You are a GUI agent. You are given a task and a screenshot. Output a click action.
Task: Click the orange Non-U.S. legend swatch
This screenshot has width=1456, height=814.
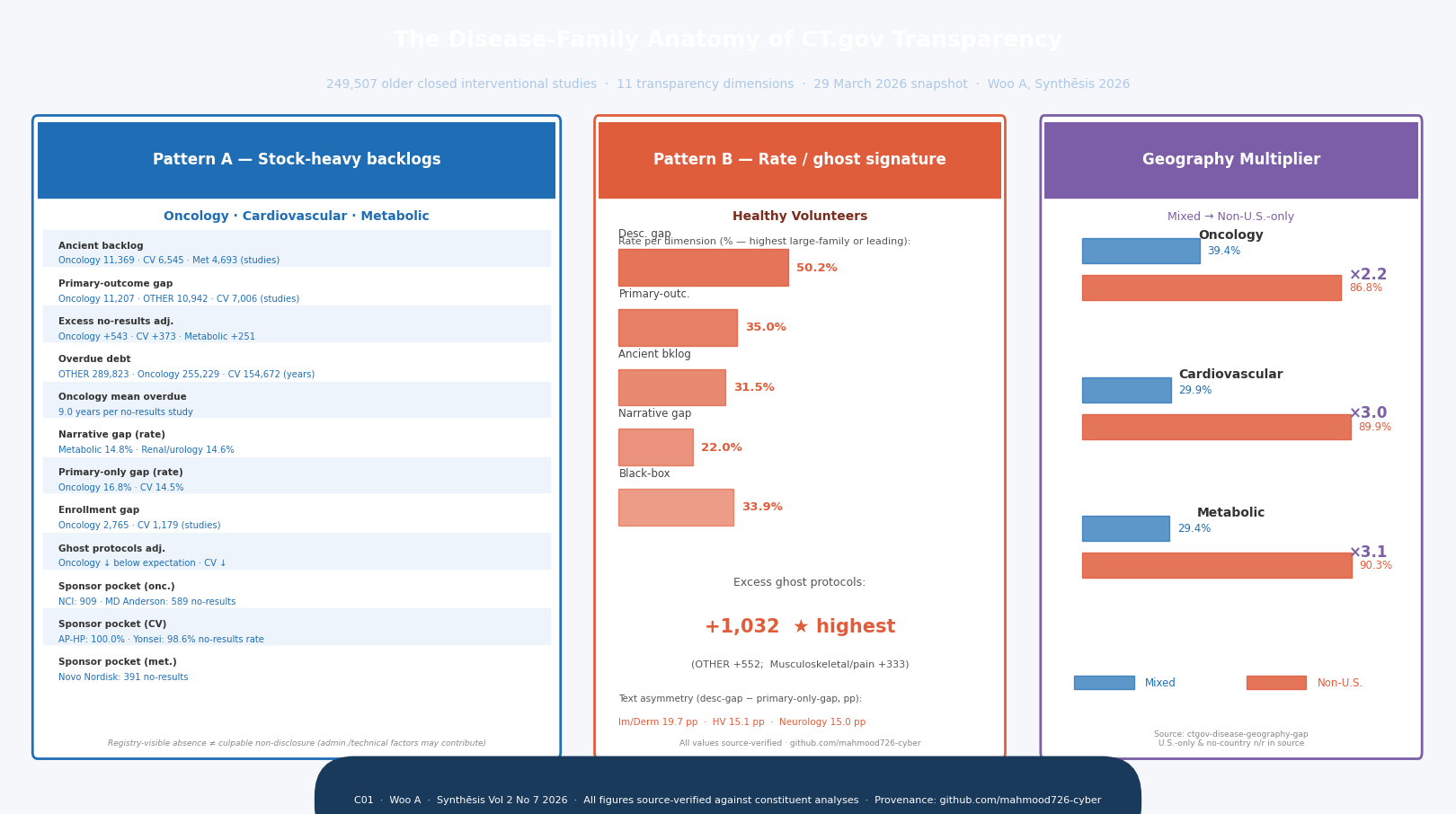1276,683
